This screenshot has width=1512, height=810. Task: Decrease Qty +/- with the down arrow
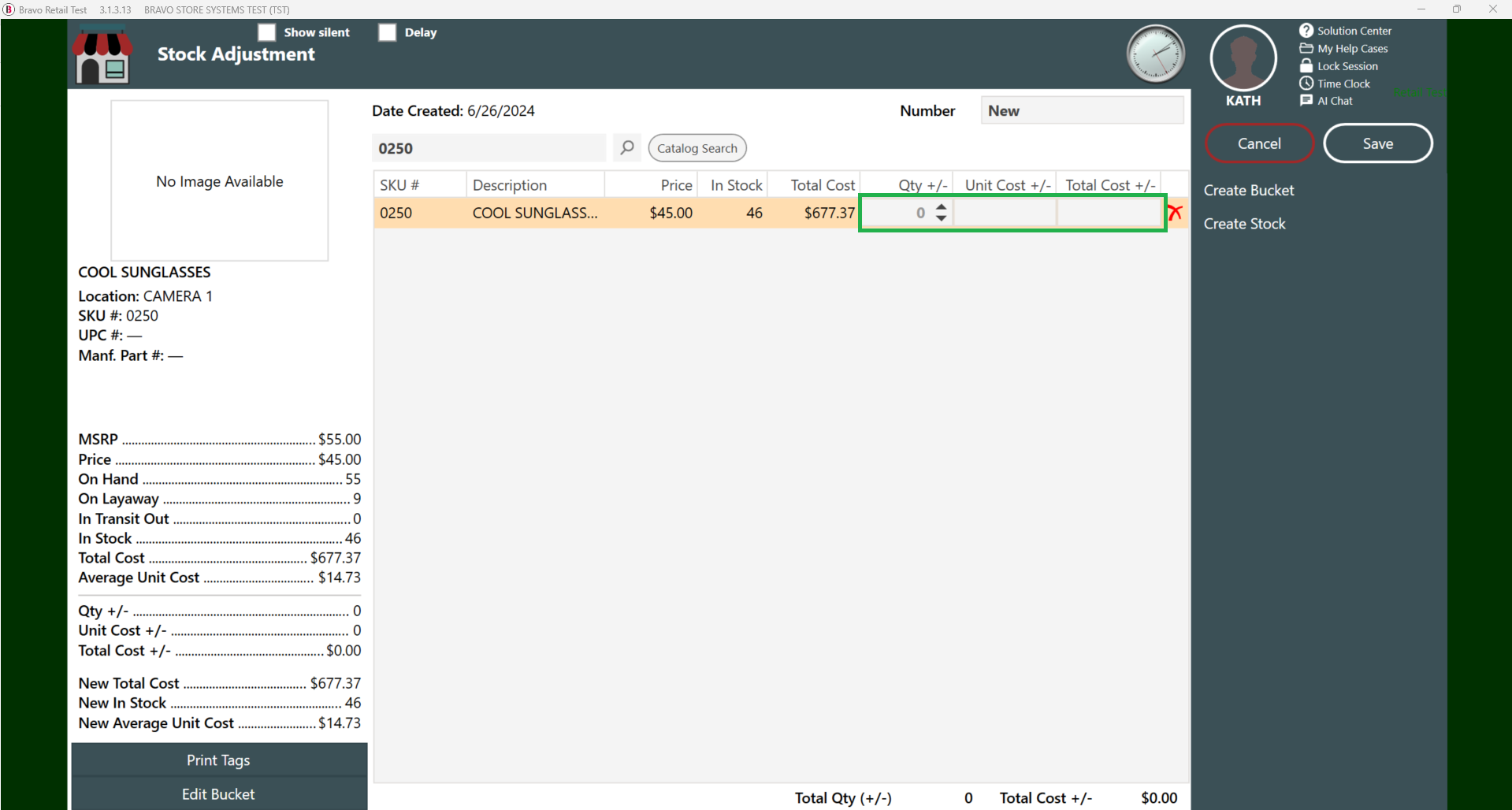coord(941,218)
